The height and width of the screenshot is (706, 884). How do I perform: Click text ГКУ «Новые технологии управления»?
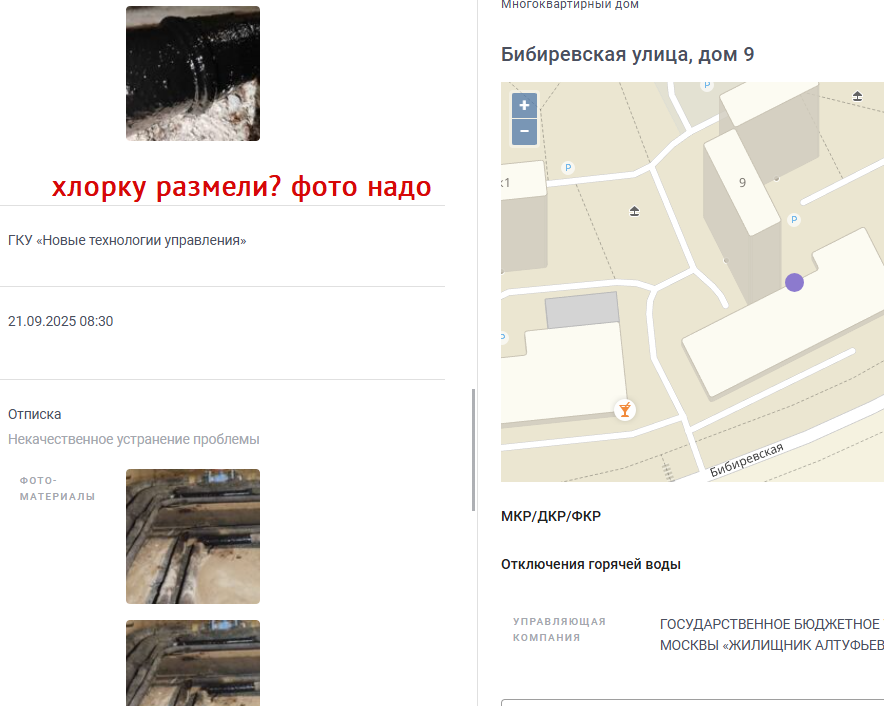pyautogui.click(x=127, y=240)
